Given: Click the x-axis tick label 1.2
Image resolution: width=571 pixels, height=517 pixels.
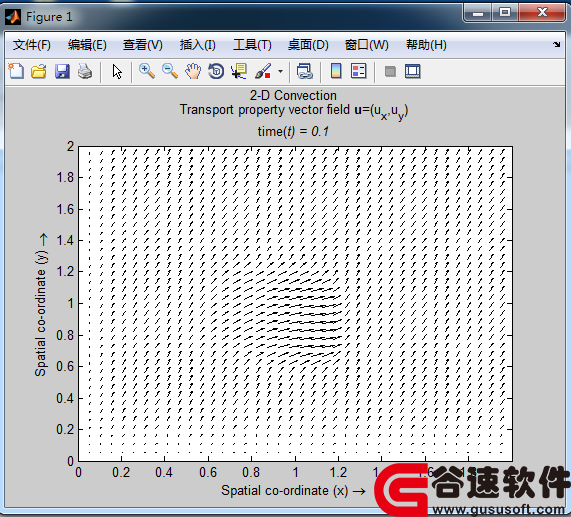Looking at the screenshot, I should click(338, 473).
